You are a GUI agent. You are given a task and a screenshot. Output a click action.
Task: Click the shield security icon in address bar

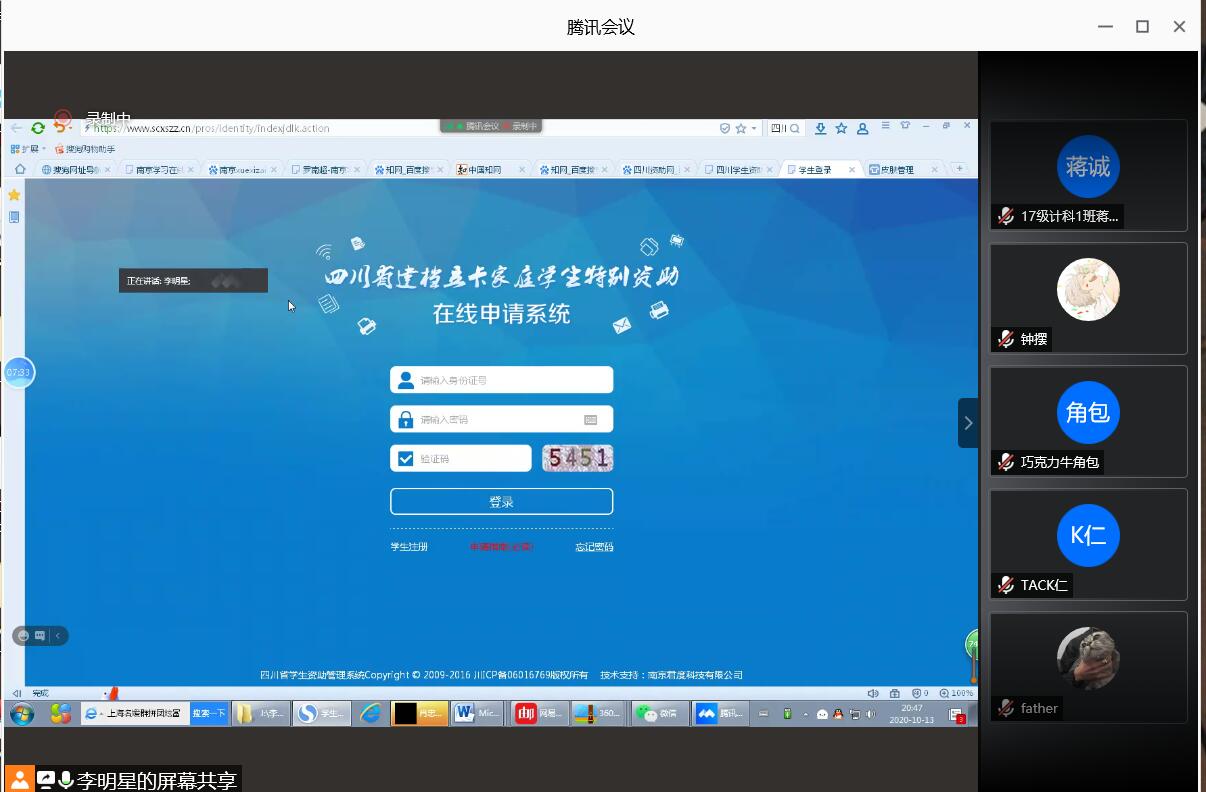(725, 128)
